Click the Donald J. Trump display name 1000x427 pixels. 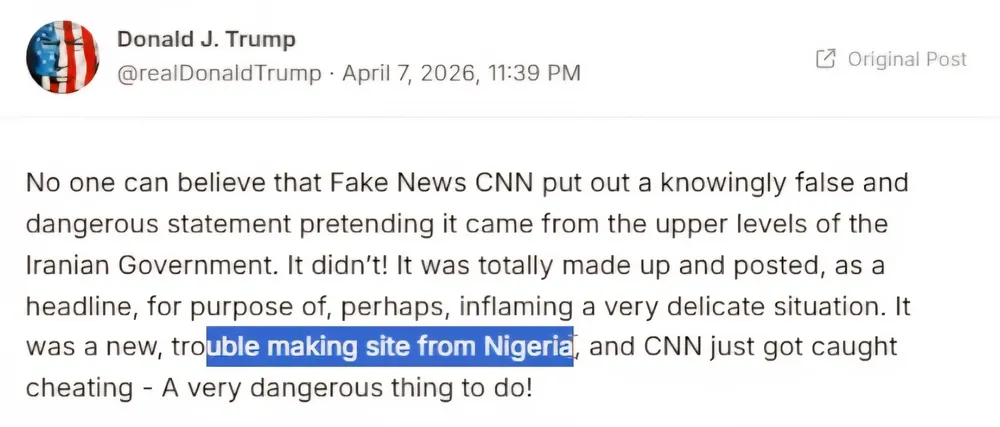[207, 40]
